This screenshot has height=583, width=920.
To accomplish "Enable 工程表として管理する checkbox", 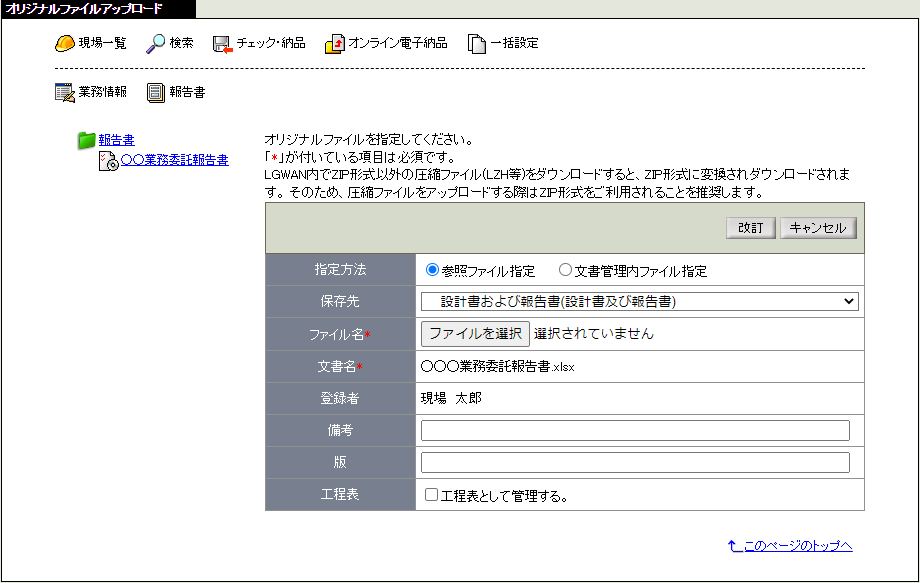I will pos(431,494).
